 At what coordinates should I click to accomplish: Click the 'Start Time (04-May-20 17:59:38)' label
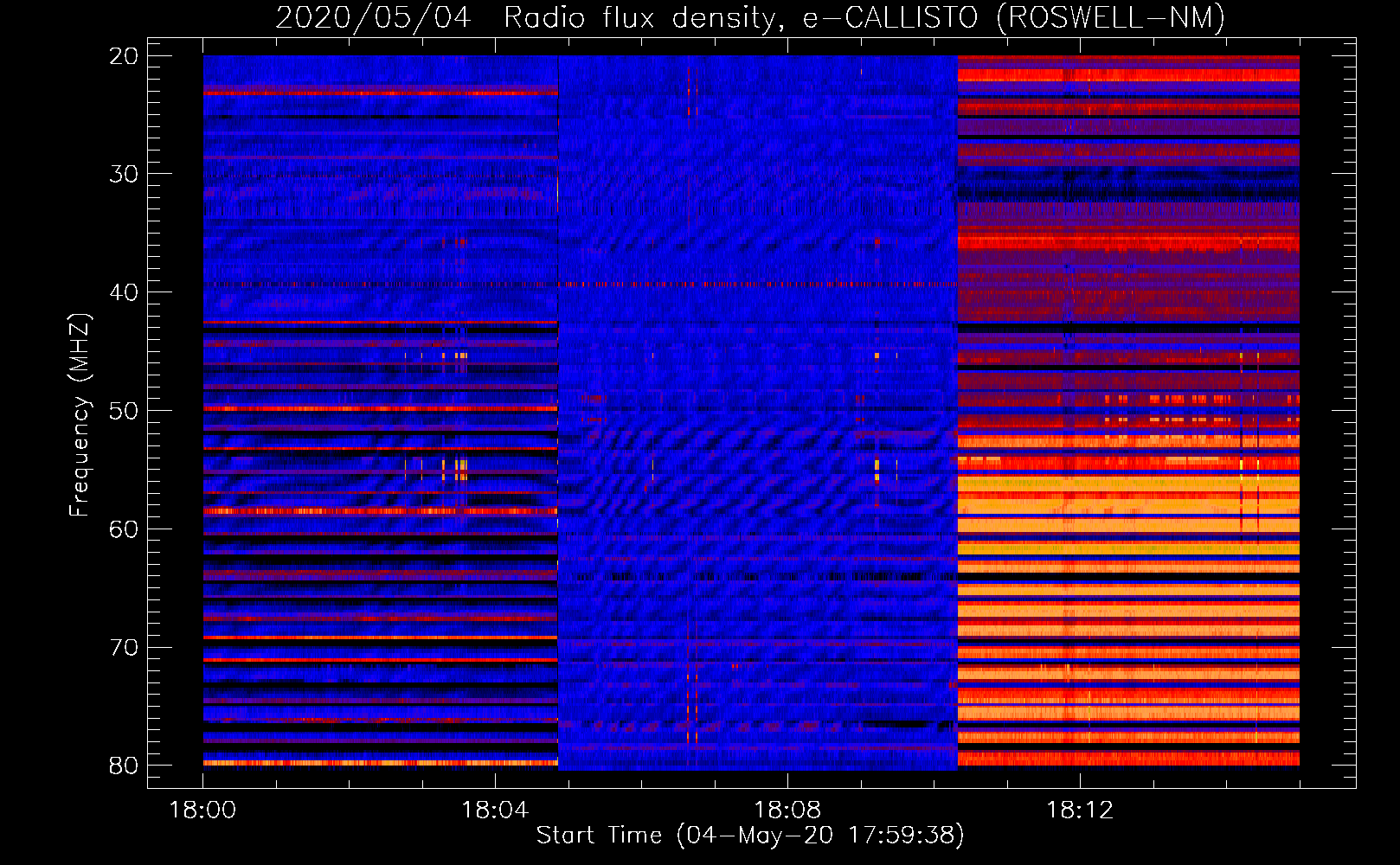[750, 836]
